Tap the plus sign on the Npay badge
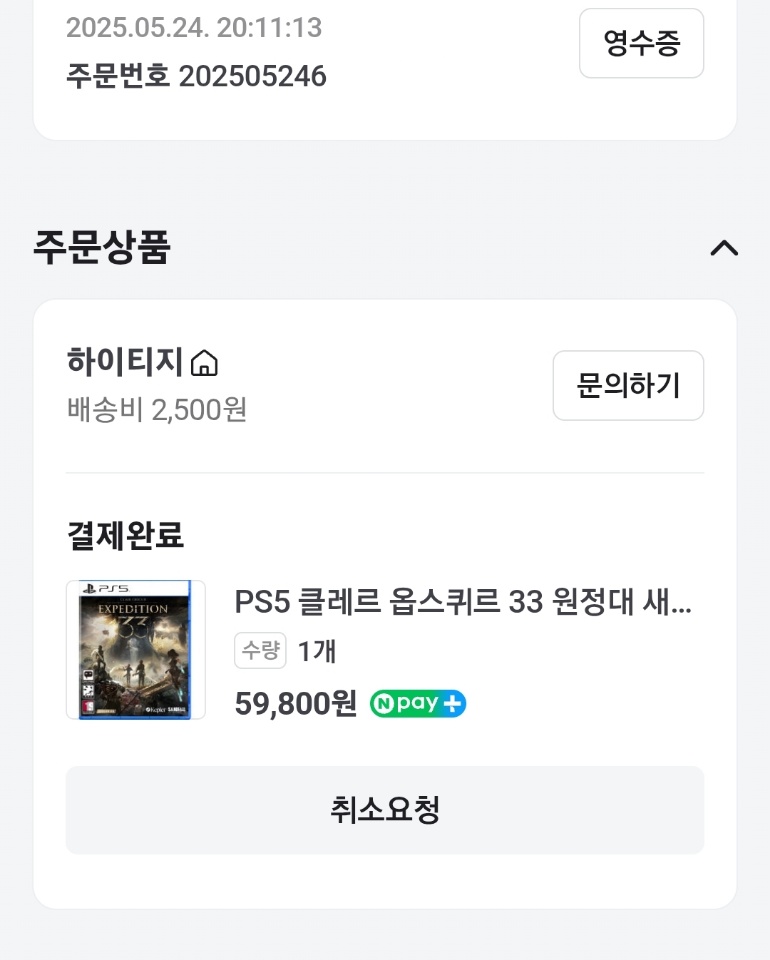This screenshot has height=960, width=770. (x=452, y=703)
